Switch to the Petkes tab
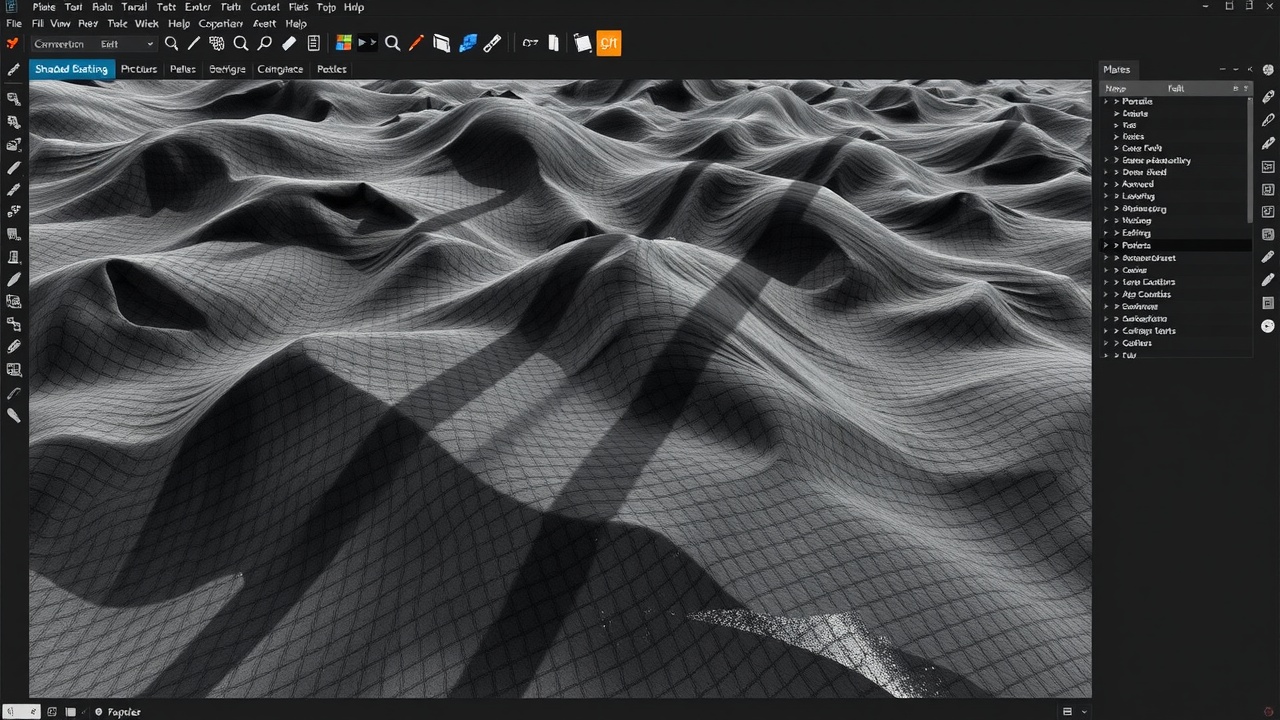The image size is (1280, 720). pos(331,69)
